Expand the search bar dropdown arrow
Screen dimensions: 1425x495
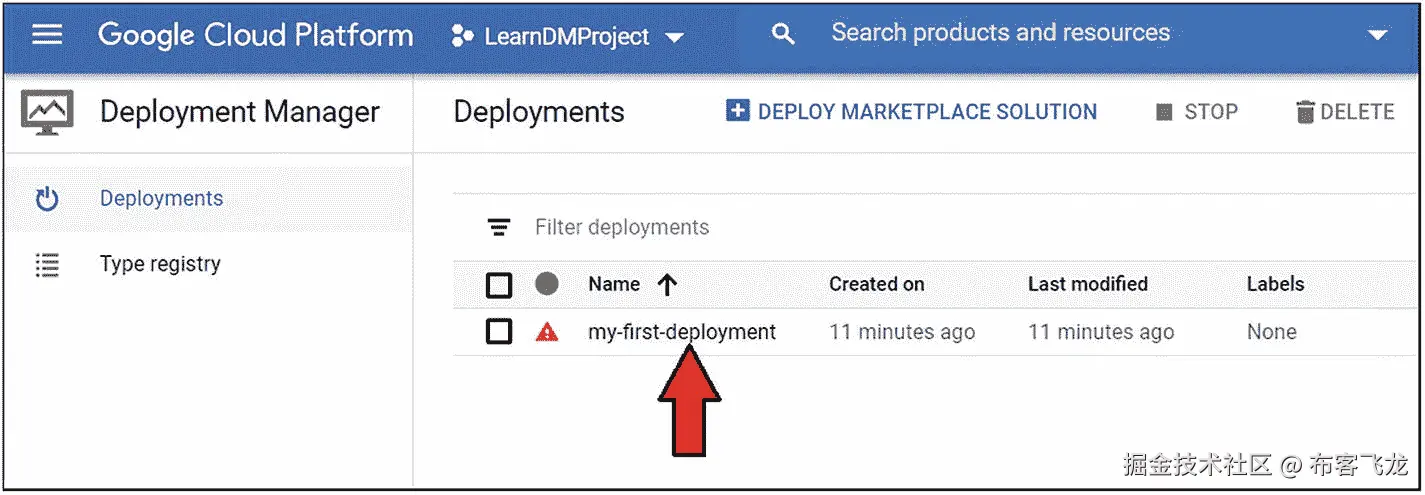tap(1377, 36)
